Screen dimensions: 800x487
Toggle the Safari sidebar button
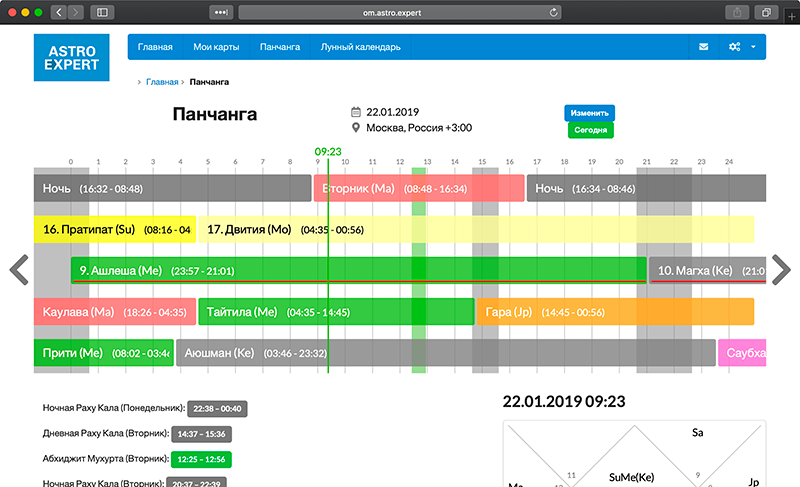(x=101, y=12)
